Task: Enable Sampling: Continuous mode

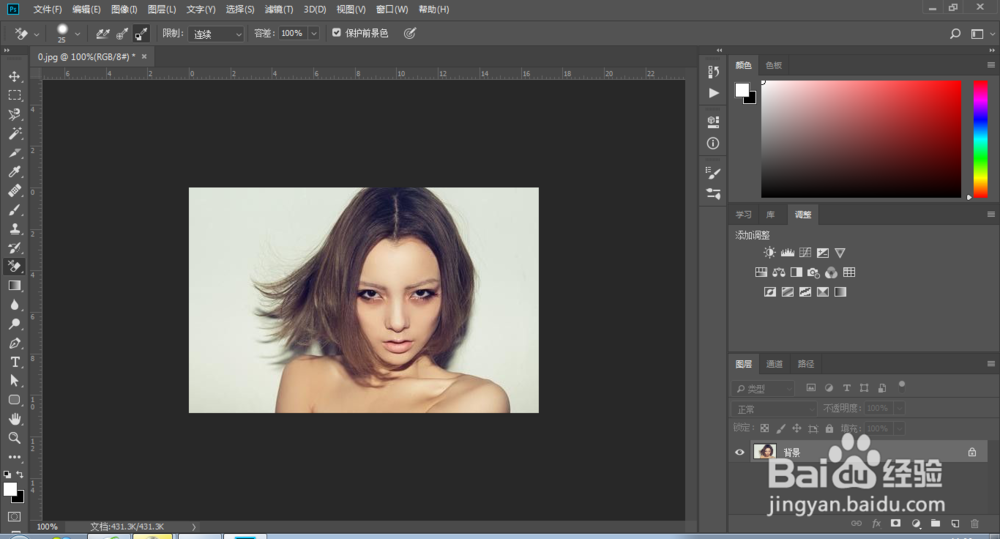Action: tap(103, 34)
